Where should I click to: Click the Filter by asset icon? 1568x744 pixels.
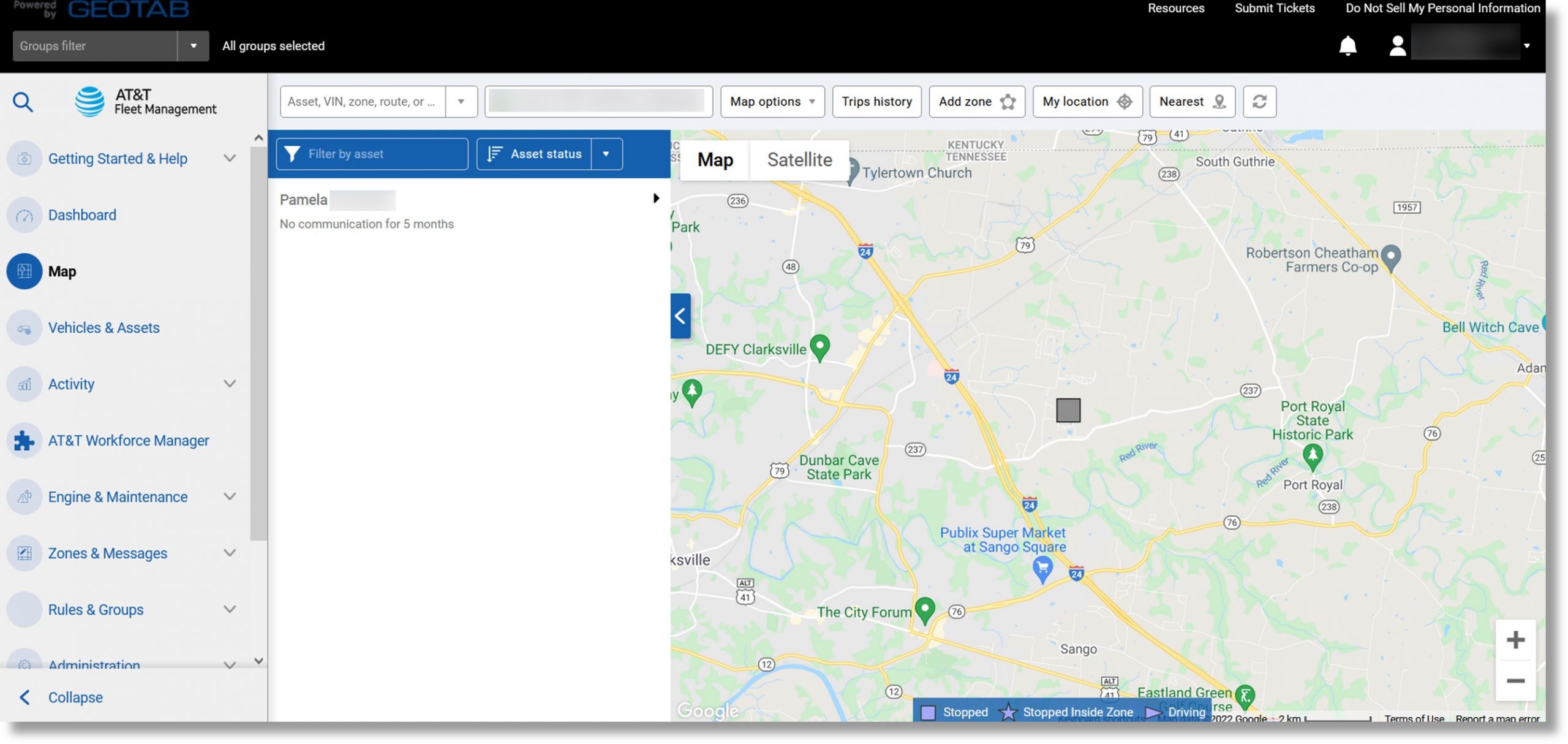(x=291, y=154)
